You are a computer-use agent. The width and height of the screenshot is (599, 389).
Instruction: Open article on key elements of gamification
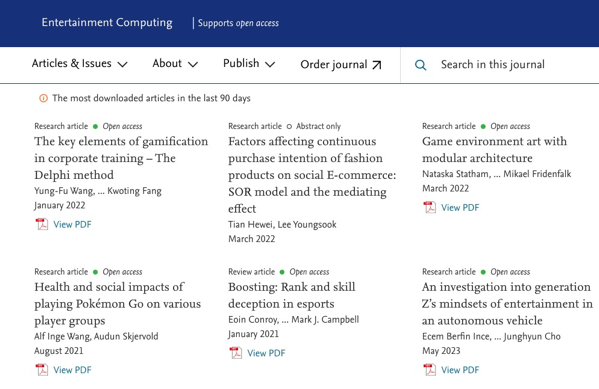click(121, 158)
